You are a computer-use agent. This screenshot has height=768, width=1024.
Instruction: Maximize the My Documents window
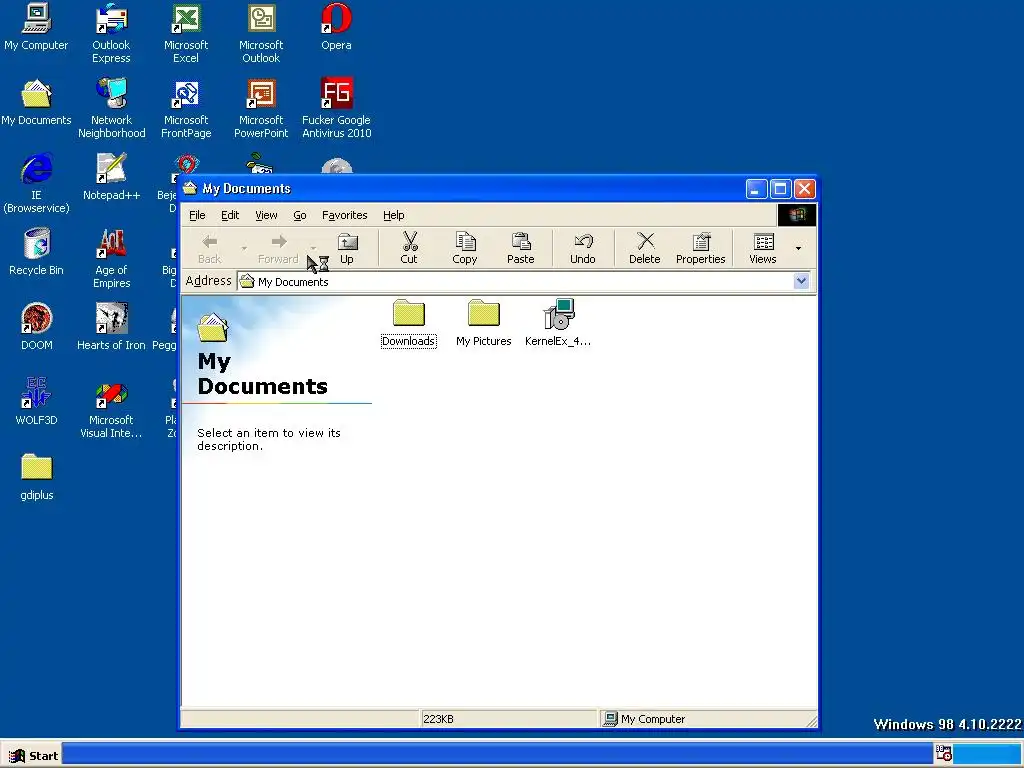(x=780, y=189)
